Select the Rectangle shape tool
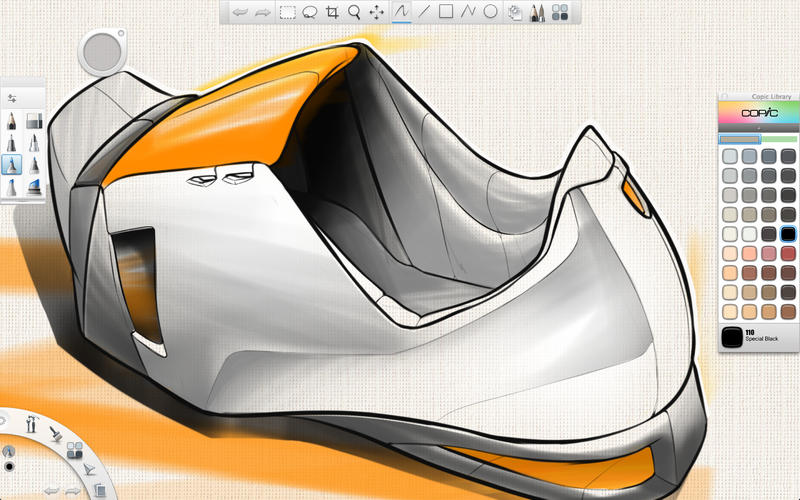 click(x=446, y=12)
